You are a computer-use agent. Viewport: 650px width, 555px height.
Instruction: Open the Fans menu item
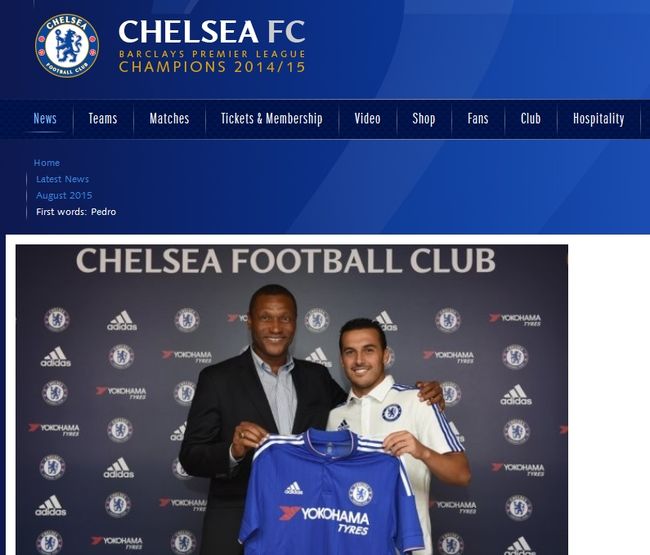point(478,119)
